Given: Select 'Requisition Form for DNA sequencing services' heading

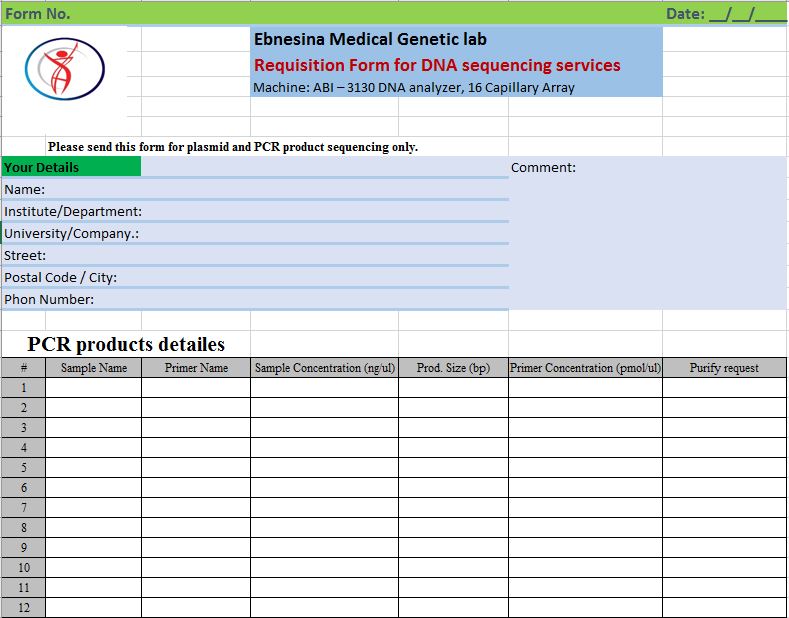Looking at the screenshot, I should (x=437, y=65).
